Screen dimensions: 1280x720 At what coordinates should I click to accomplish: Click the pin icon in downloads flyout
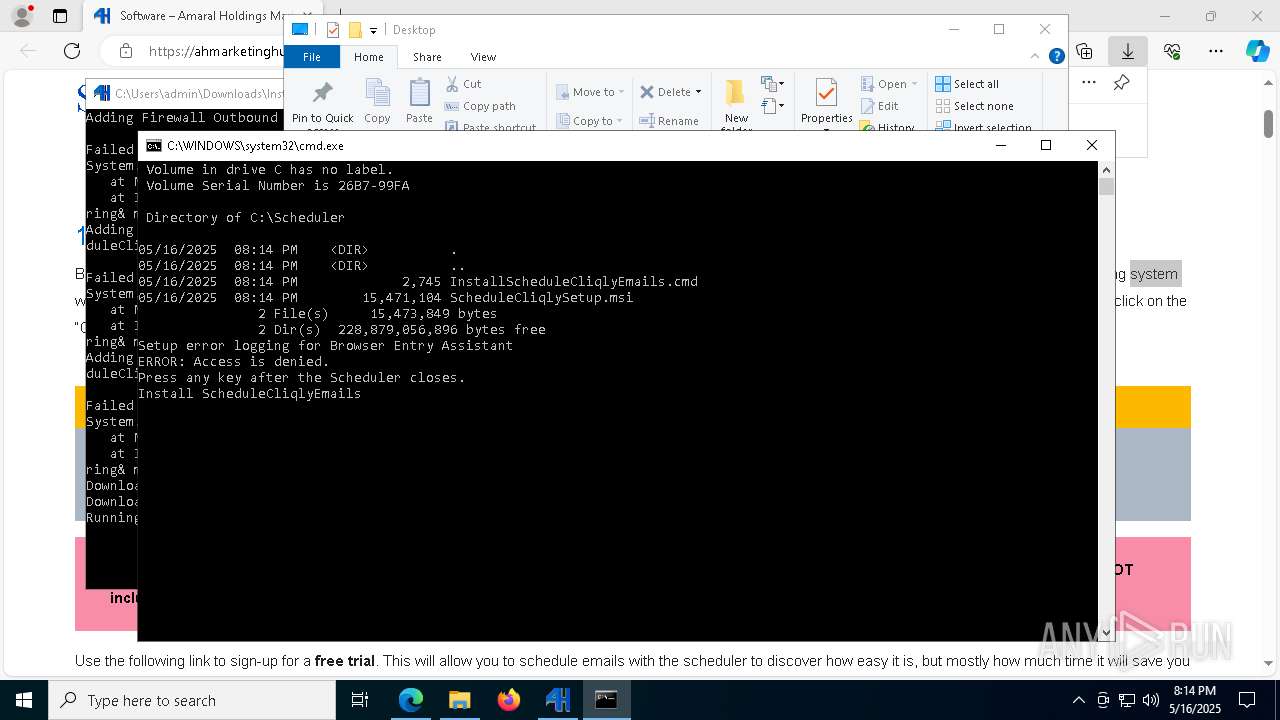click(1121, 83)
